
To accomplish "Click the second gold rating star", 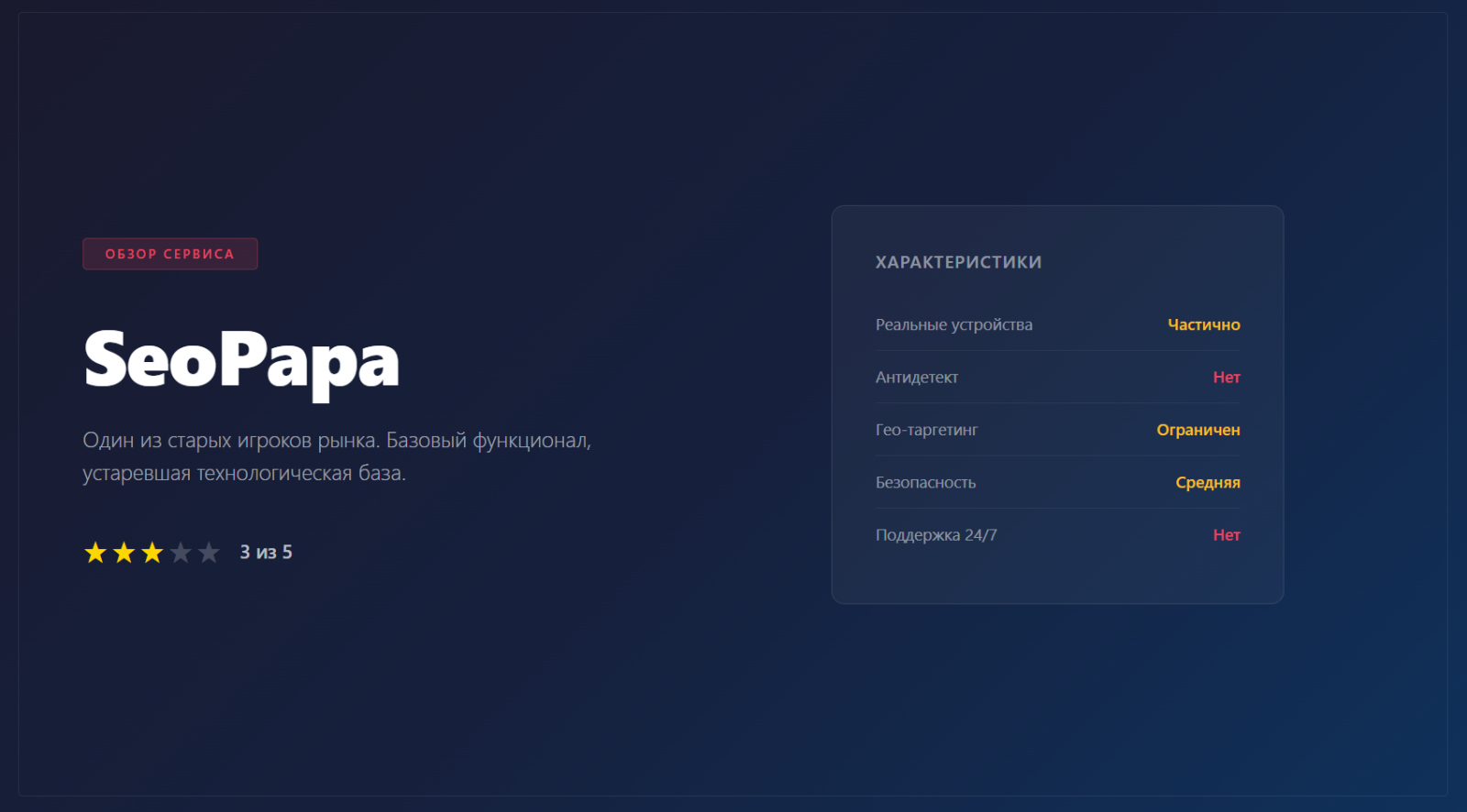I will pos(124,553).
